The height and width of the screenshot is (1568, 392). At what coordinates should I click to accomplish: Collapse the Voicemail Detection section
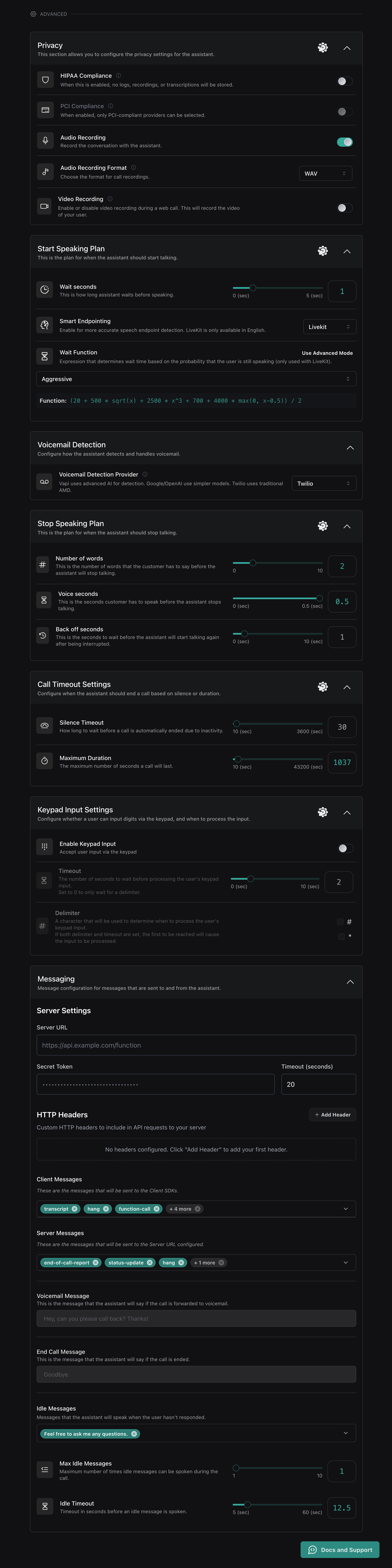coord(350,447)
